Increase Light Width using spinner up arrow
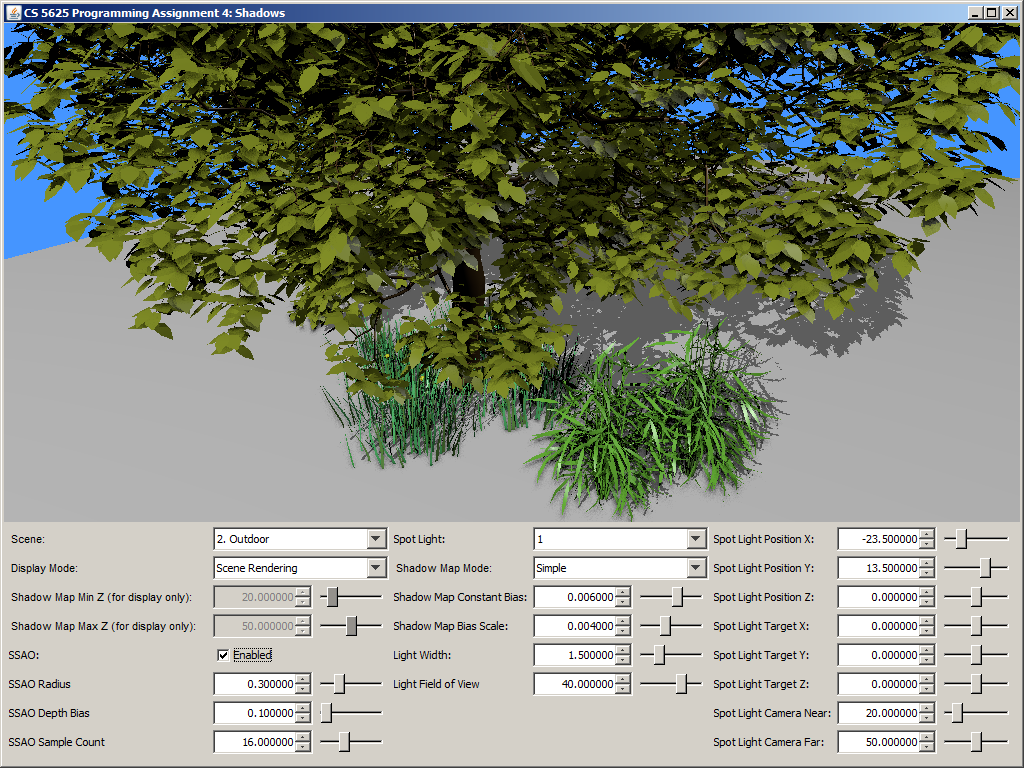The image size is (1024, 768). [x=623, y=651]
